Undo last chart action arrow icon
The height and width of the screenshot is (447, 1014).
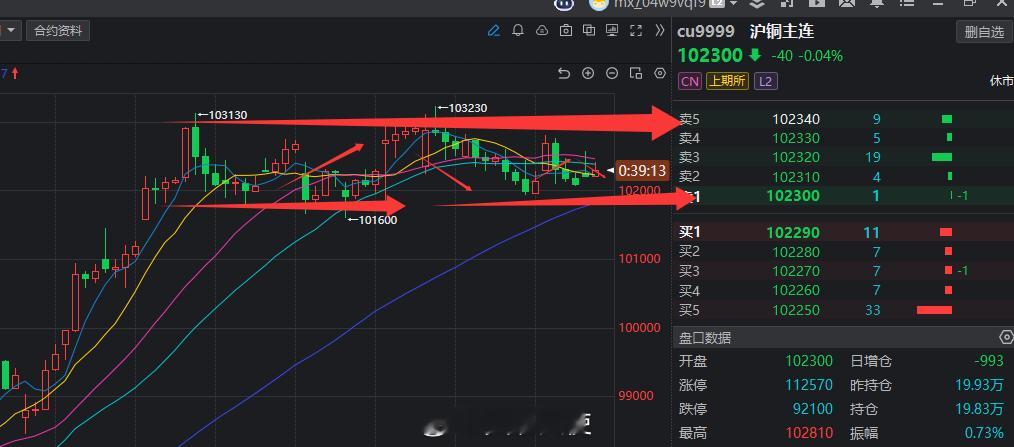[564, 73]
